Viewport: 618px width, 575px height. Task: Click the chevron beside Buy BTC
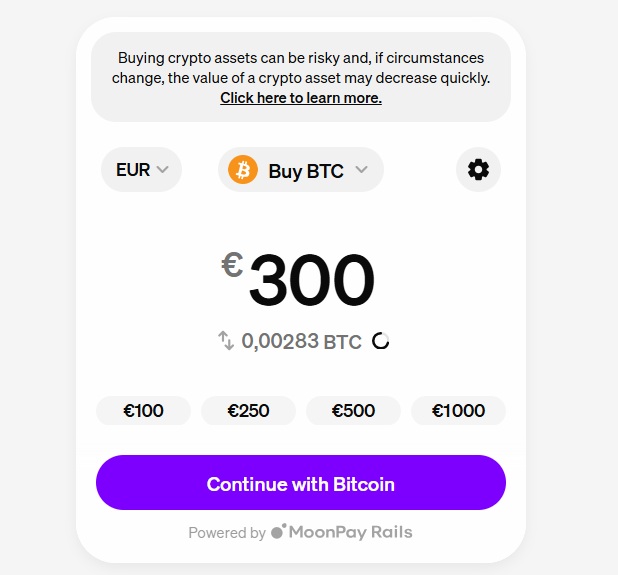tap(362, 170)
